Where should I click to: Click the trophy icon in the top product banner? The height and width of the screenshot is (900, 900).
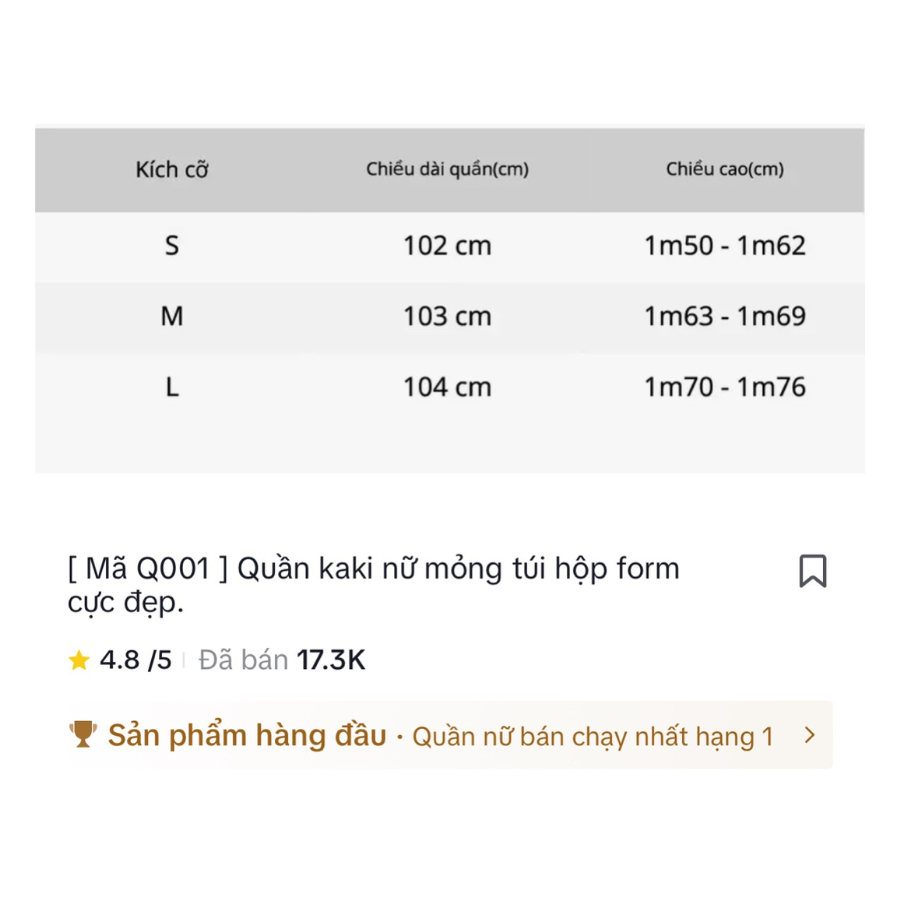83,734
